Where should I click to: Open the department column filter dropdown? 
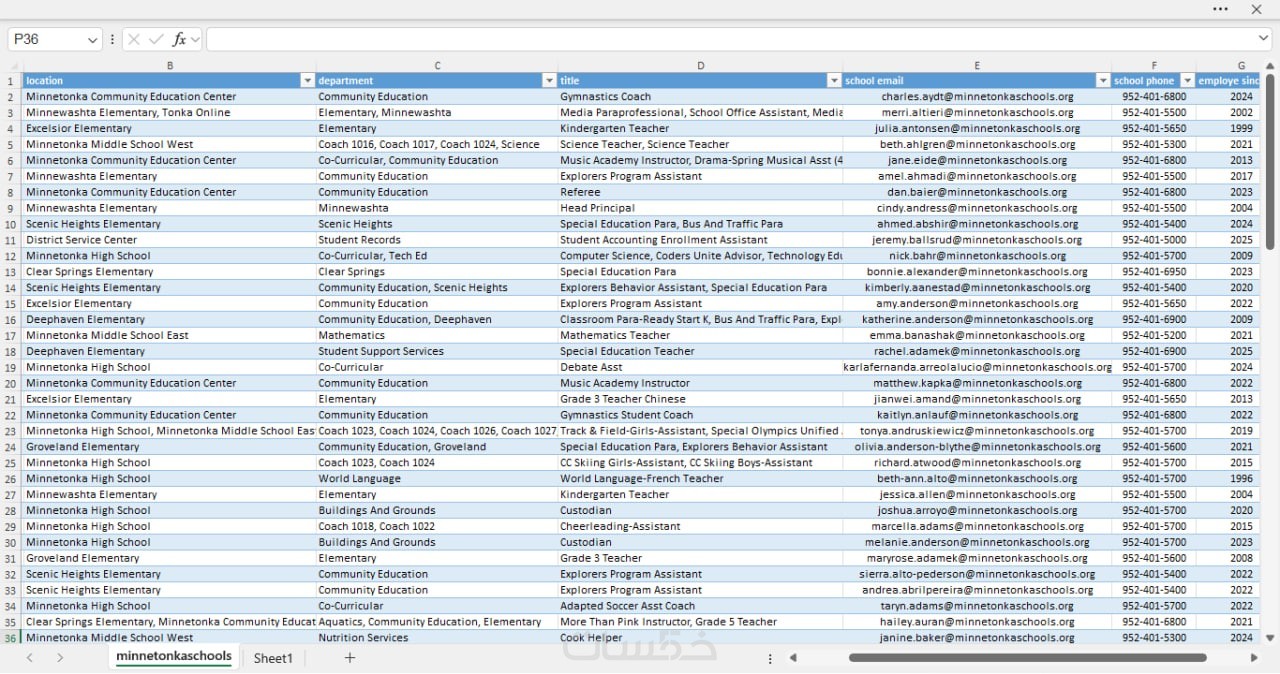pyautogui.click(x=549, y=80)
